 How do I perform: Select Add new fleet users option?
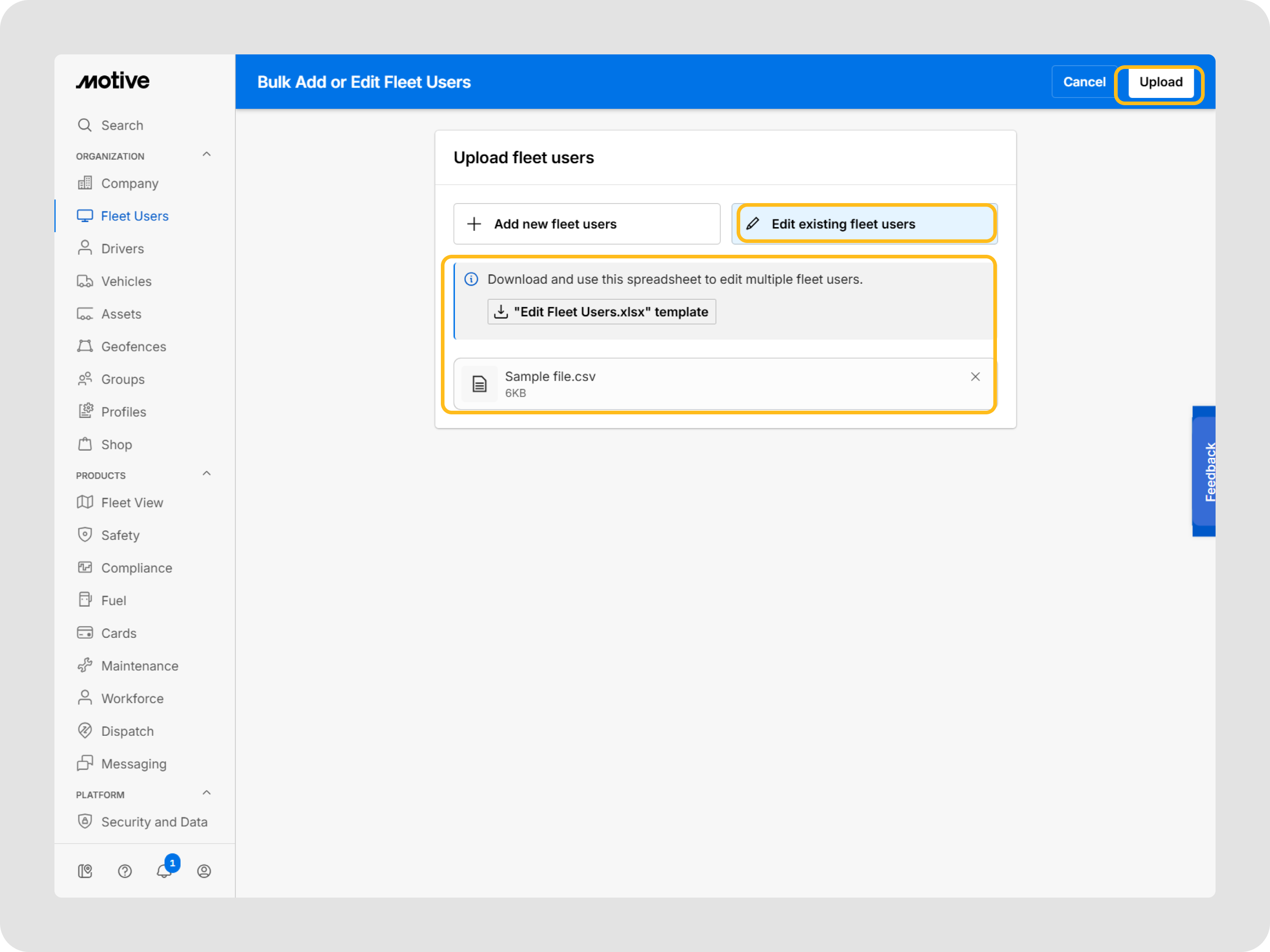click(x=586, y=224)
